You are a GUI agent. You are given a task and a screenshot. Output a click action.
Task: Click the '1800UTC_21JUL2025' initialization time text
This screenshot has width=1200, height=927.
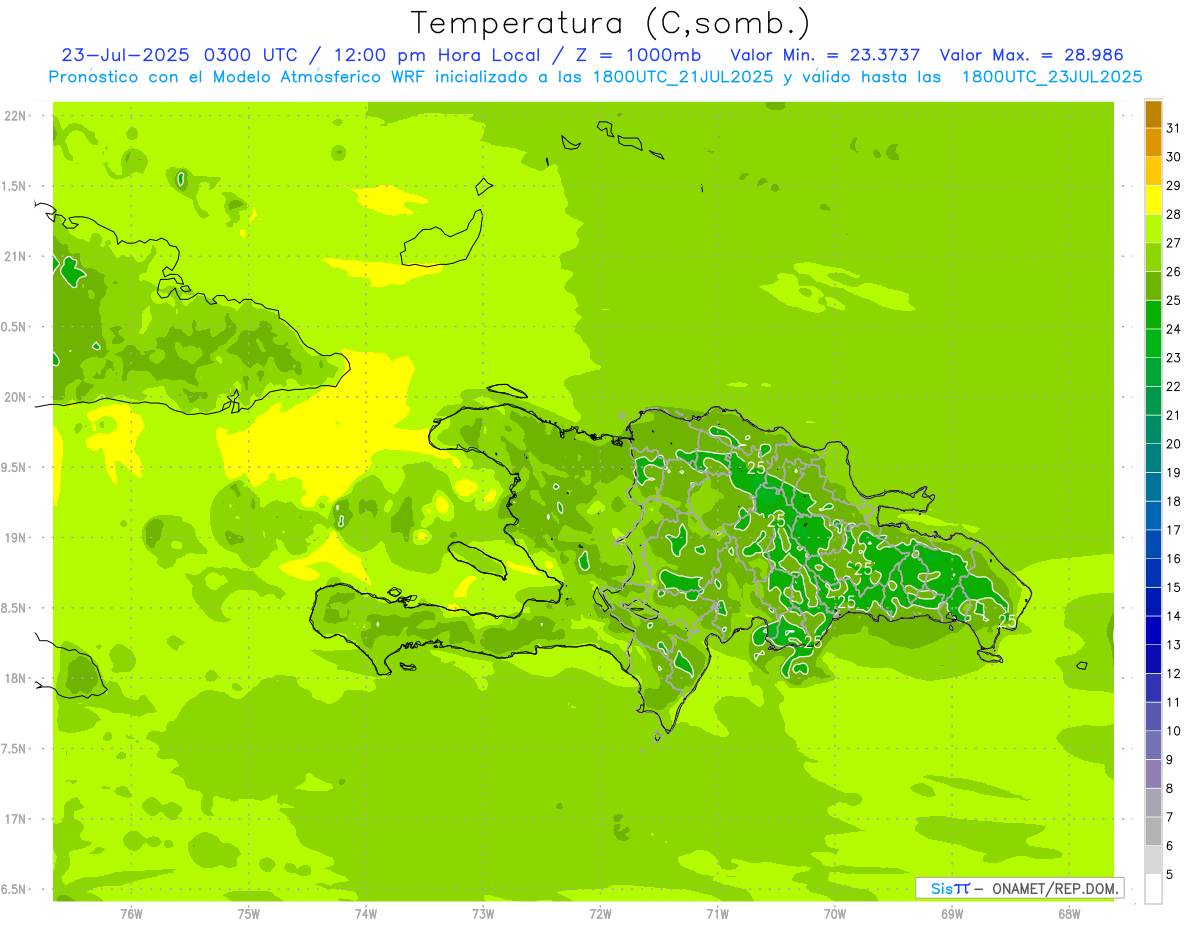click(682, 77)
